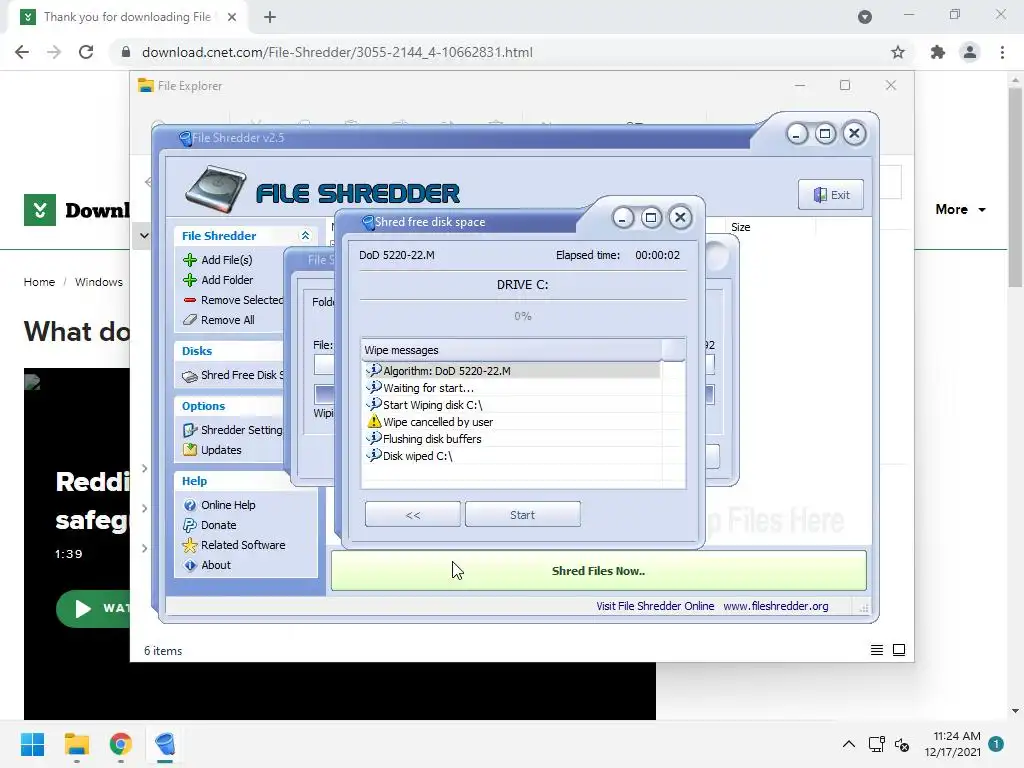Click the File Explorer navigation pane dropdown arrow
The image size is (1024, 768).
point(144,236)
